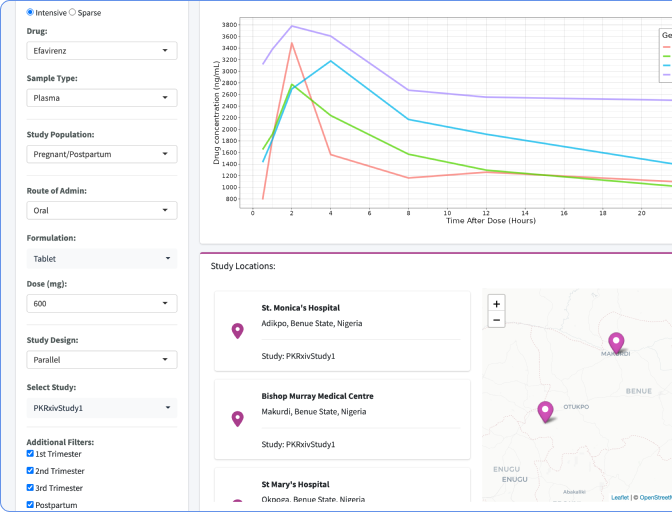
Task: Click the Bishop Murray Medical Centre title
Action: [x=317, y=396]
